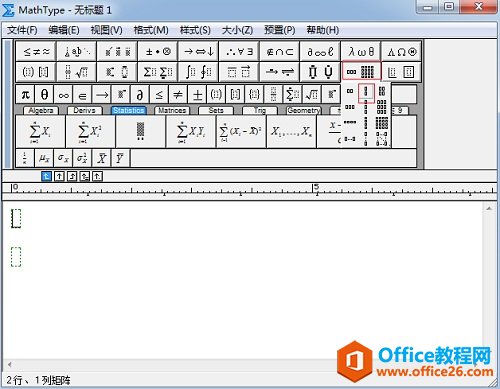
Task: Insert square brackets template from small bar
Action: 235,95
